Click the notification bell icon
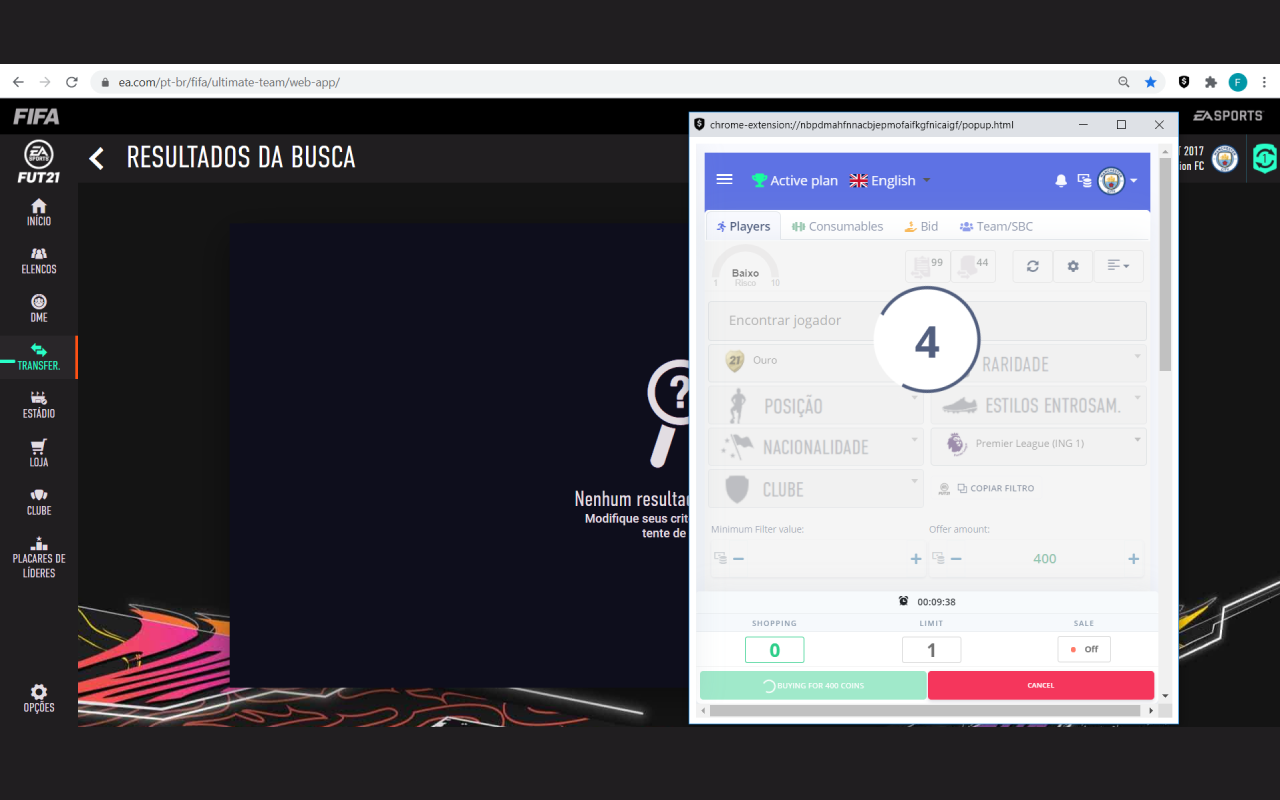Image resolution: width=1280 pixels, height=800 pixels. 1061,181
